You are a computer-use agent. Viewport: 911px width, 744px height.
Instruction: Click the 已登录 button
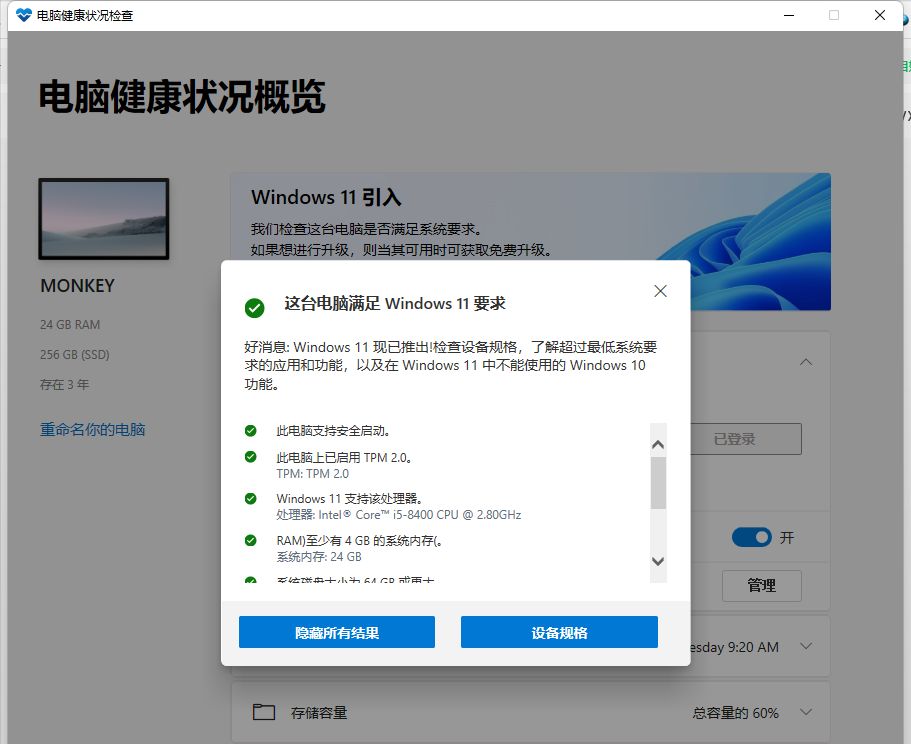click(745, 439)
